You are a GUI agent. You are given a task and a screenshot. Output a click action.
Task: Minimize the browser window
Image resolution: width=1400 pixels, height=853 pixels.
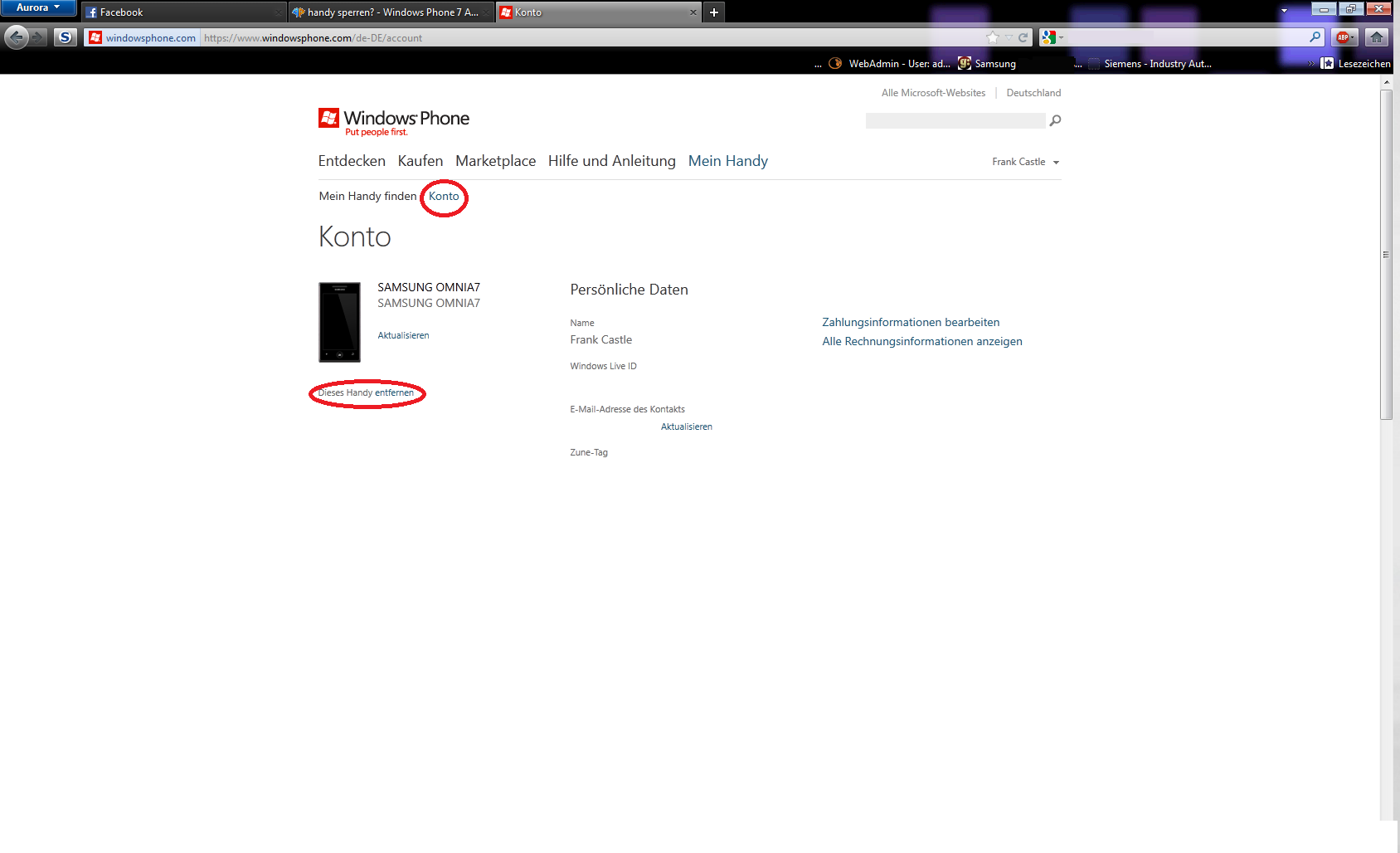click(x=1324, y=8)
